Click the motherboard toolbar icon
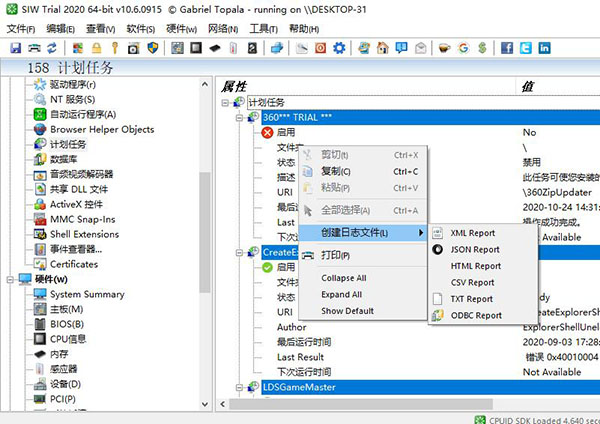The width and height of the screenshot is (600, 424). 177,48
